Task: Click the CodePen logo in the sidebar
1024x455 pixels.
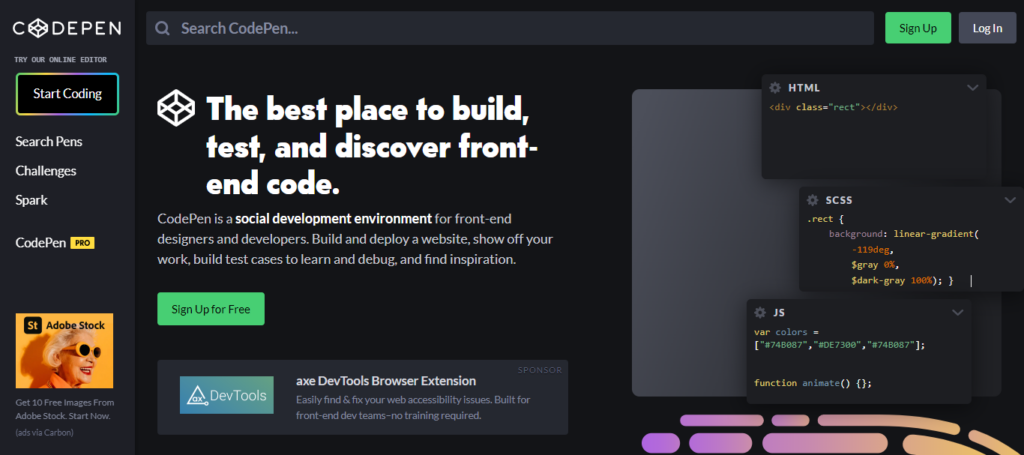Action: (66, 28)
